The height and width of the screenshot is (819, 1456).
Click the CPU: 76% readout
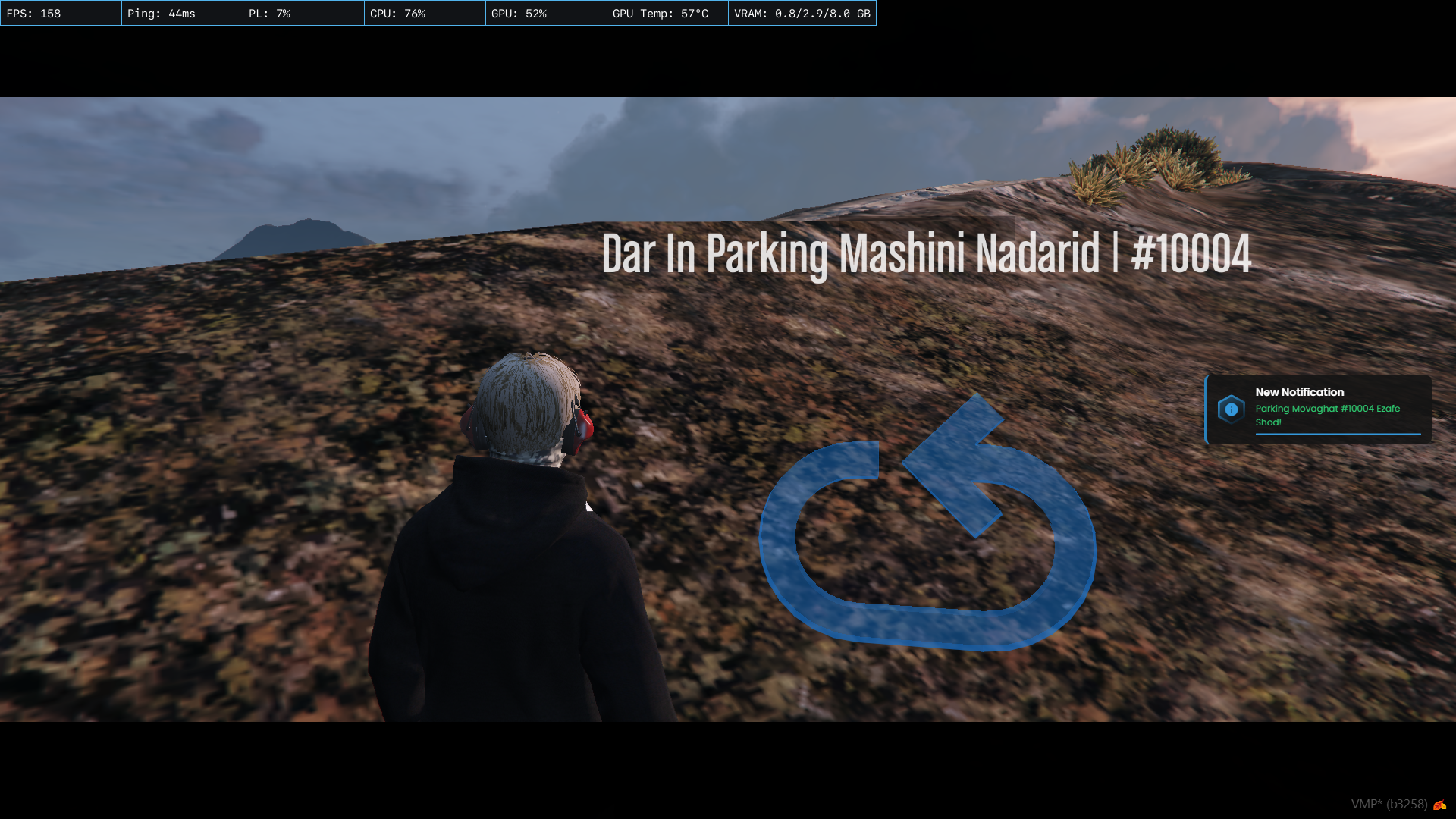425,13
